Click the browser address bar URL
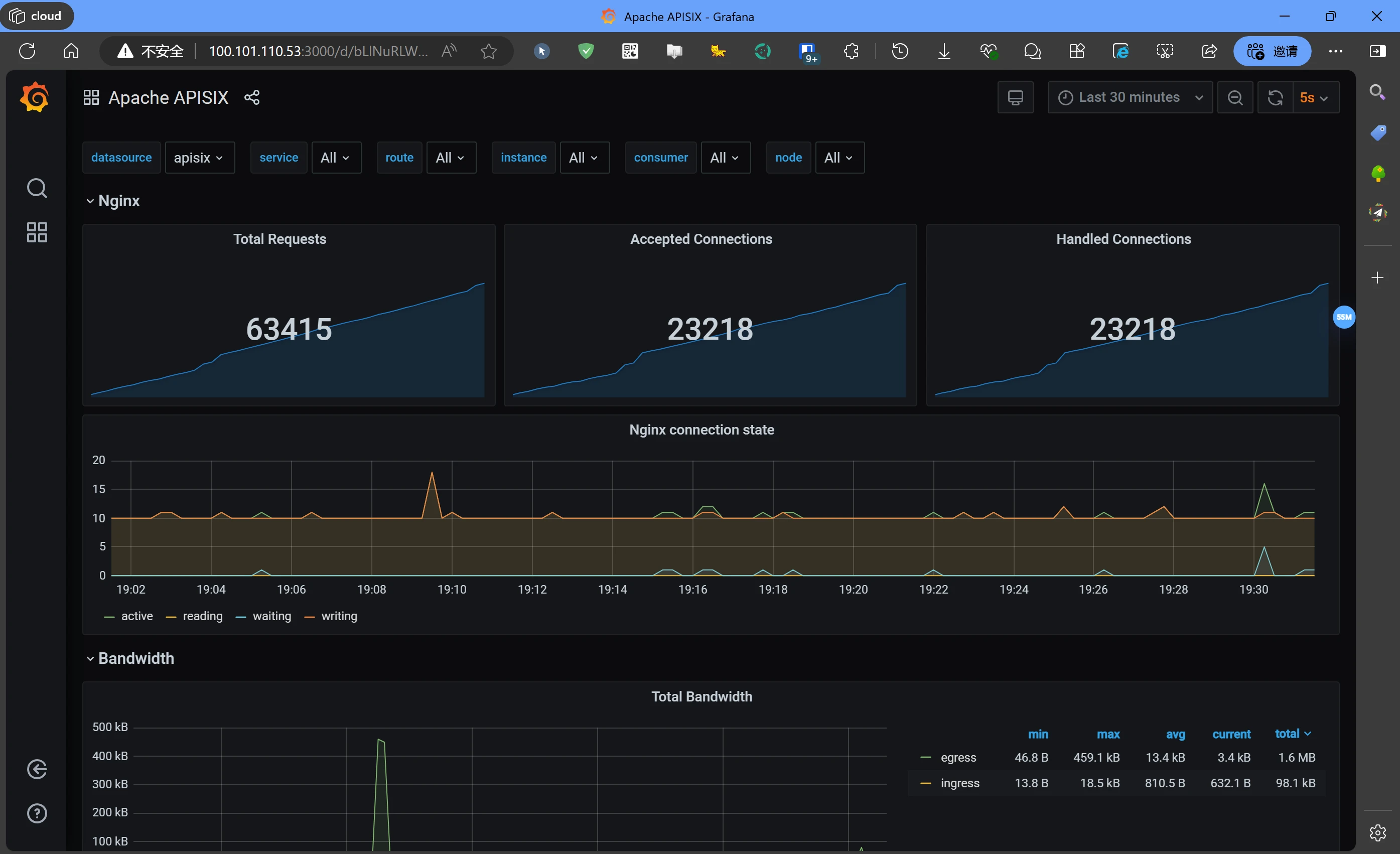Screen dimensions: 1400x854 (318, 51)
